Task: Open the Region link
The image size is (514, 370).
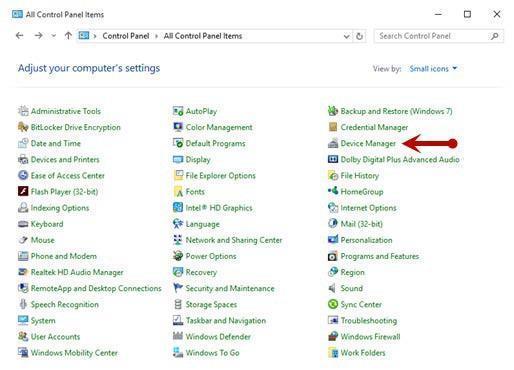Action: coord(352,272)
